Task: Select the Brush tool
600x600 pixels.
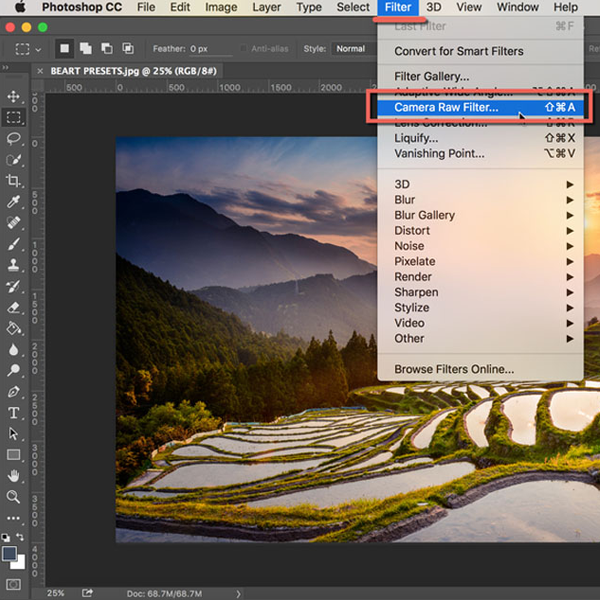Action: 14,243
